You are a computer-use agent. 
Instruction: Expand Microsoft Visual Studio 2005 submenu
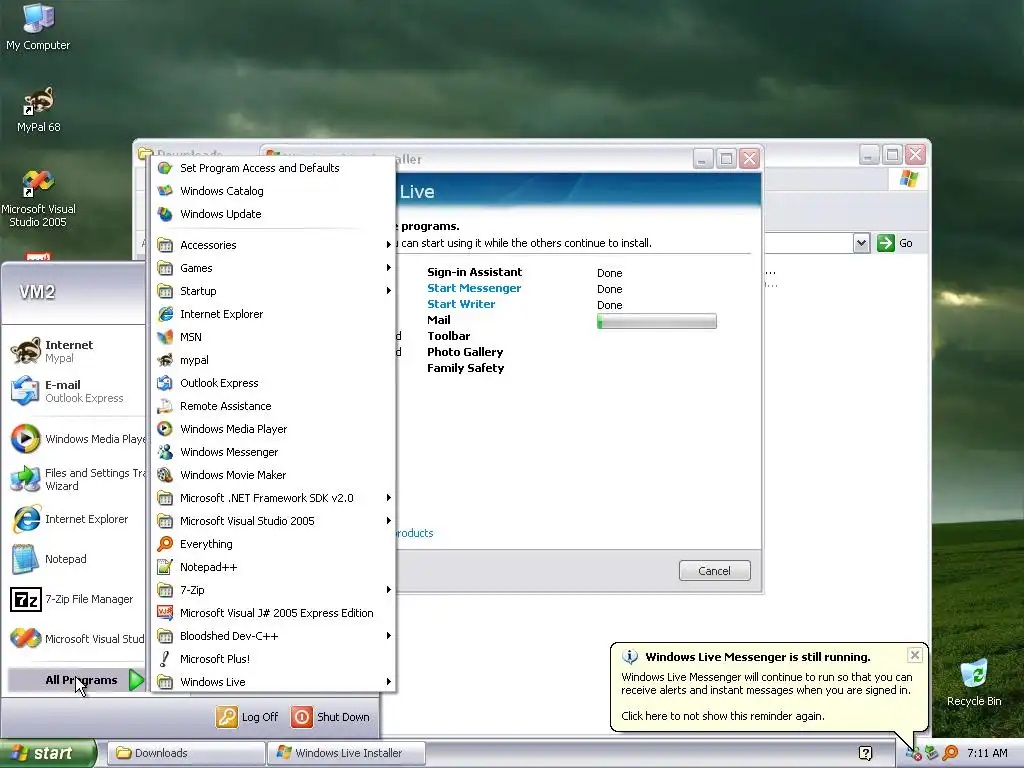click(274, 520)
